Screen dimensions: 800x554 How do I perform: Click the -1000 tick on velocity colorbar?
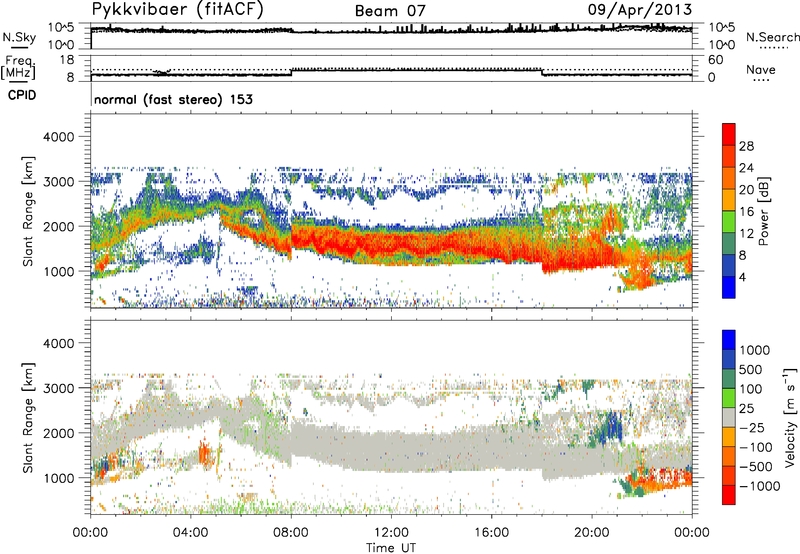coord(760,486)
